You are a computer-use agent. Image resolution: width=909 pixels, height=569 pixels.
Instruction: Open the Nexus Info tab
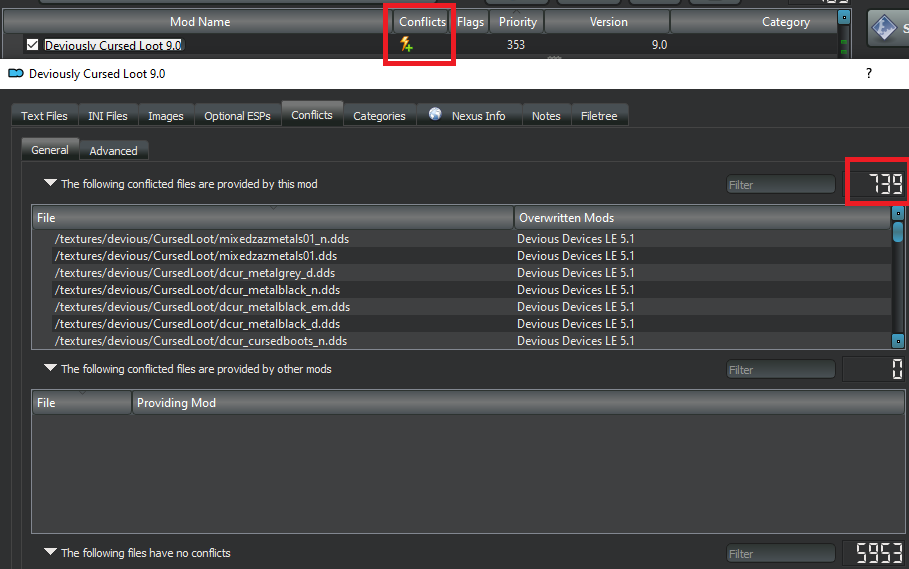[469, 116]
